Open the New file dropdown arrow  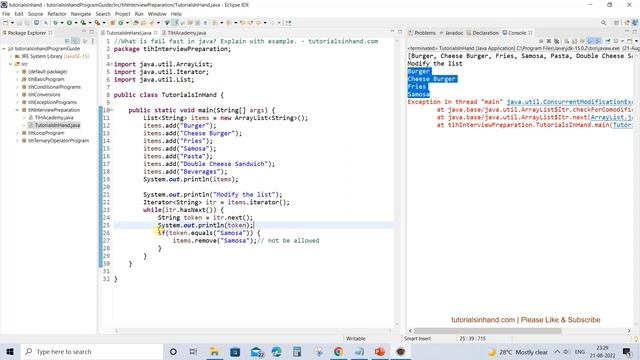tap(12, 22)
